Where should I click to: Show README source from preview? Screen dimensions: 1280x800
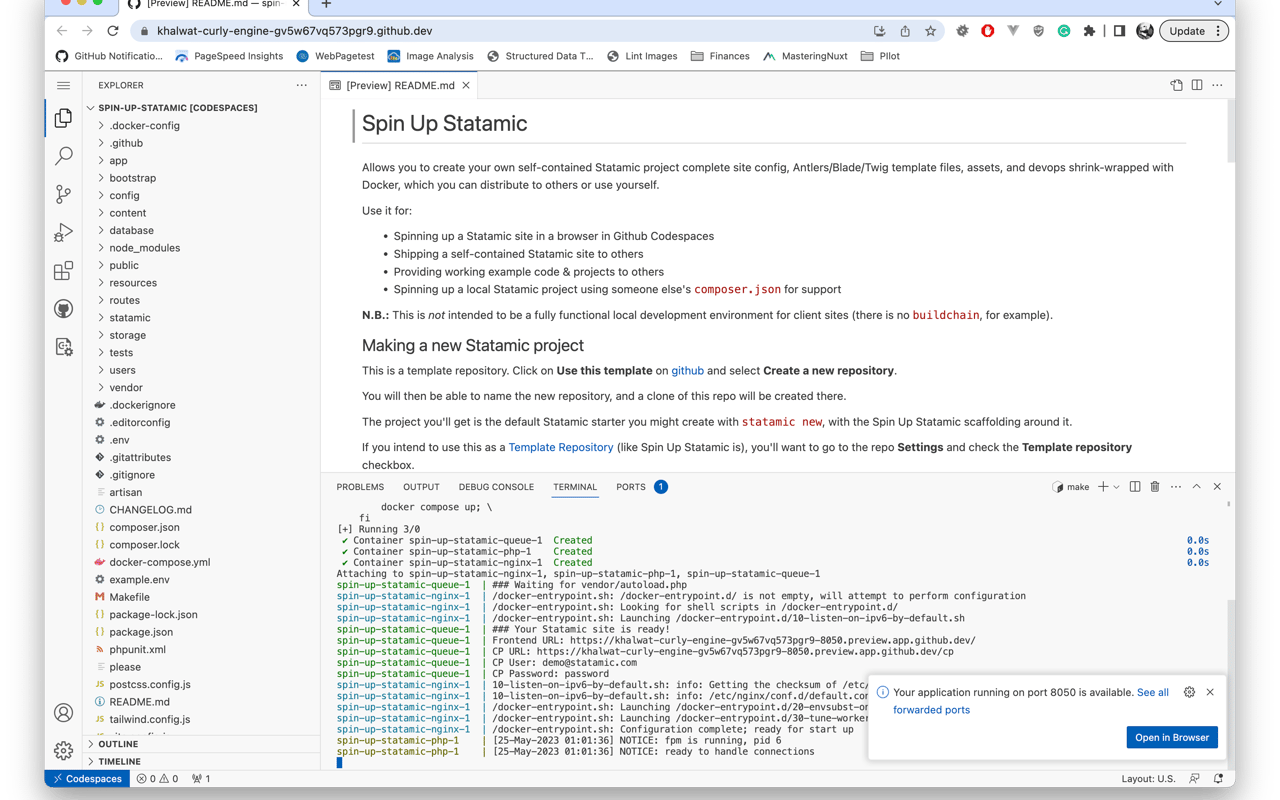(1176, 86)
